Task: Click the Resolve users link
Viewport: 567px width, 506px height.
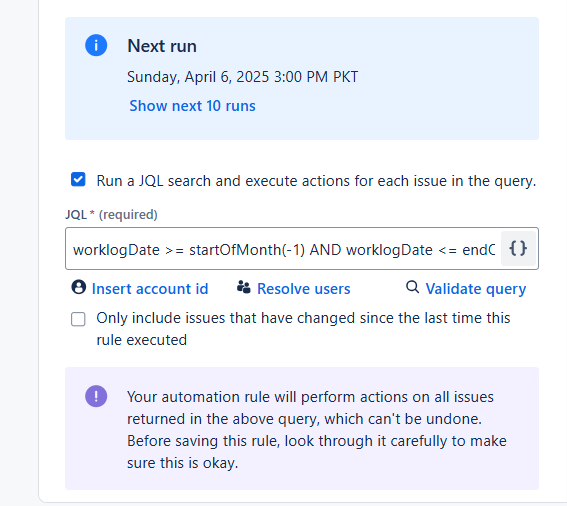Action: 304,289
